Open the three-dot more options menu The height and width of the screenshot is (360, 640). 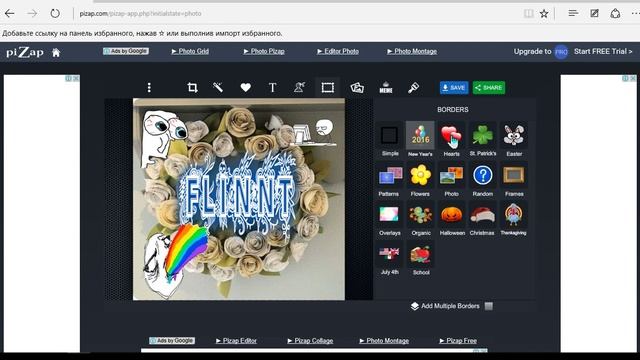coord(149,87)
